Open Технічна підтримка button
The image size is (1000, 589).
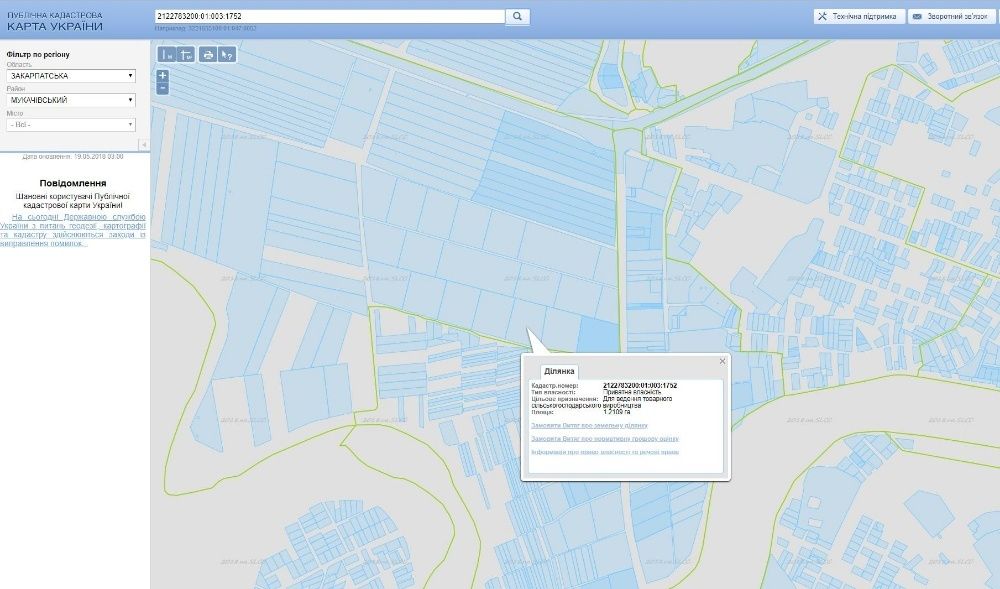[x=859, y=17]
